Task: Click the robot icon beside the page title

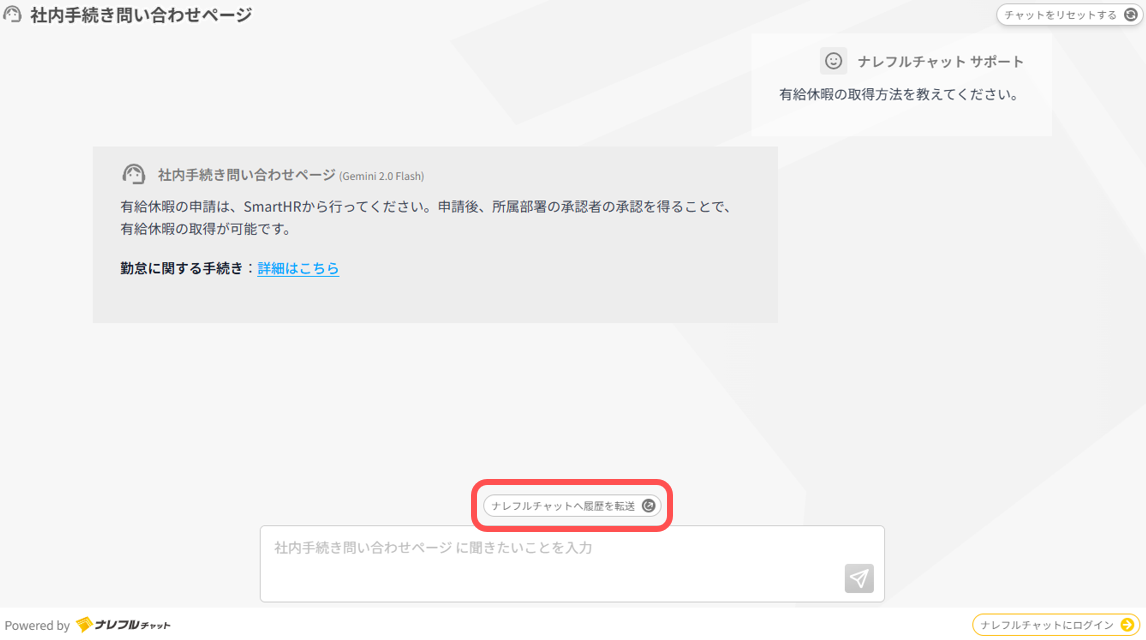Action: click(11, 14)
